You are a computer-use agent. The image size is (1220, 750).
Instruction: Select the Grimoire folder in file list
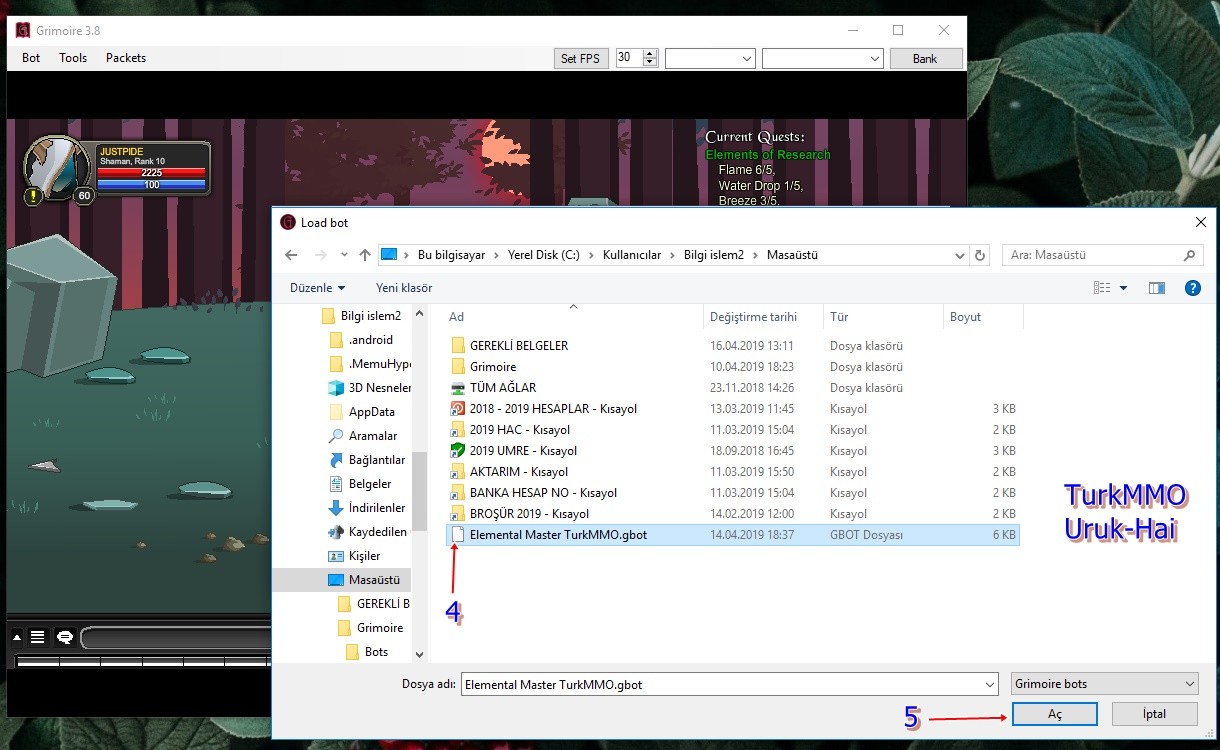point(732,367)
